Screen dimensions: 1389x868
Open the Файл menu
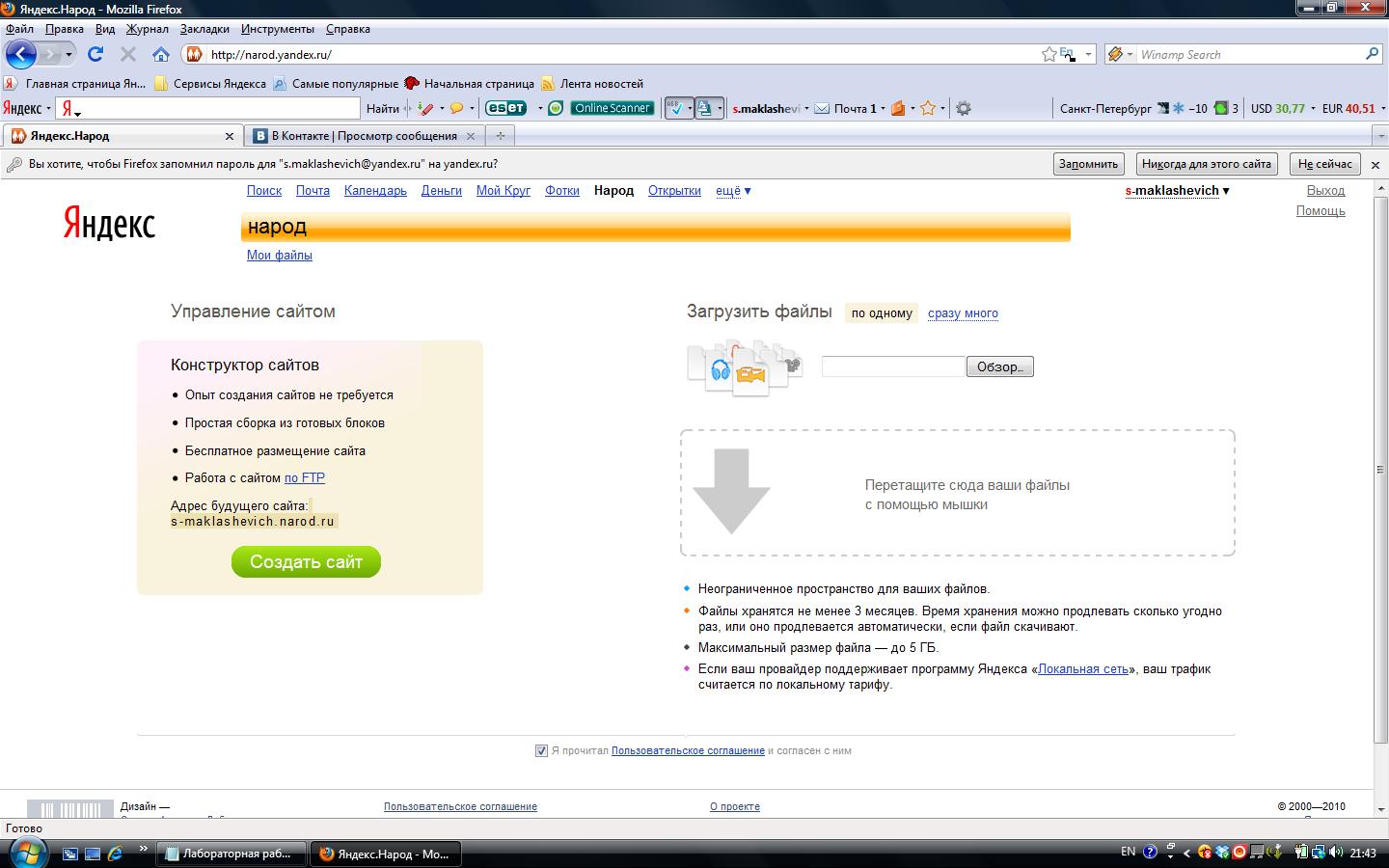coord(19,29)
